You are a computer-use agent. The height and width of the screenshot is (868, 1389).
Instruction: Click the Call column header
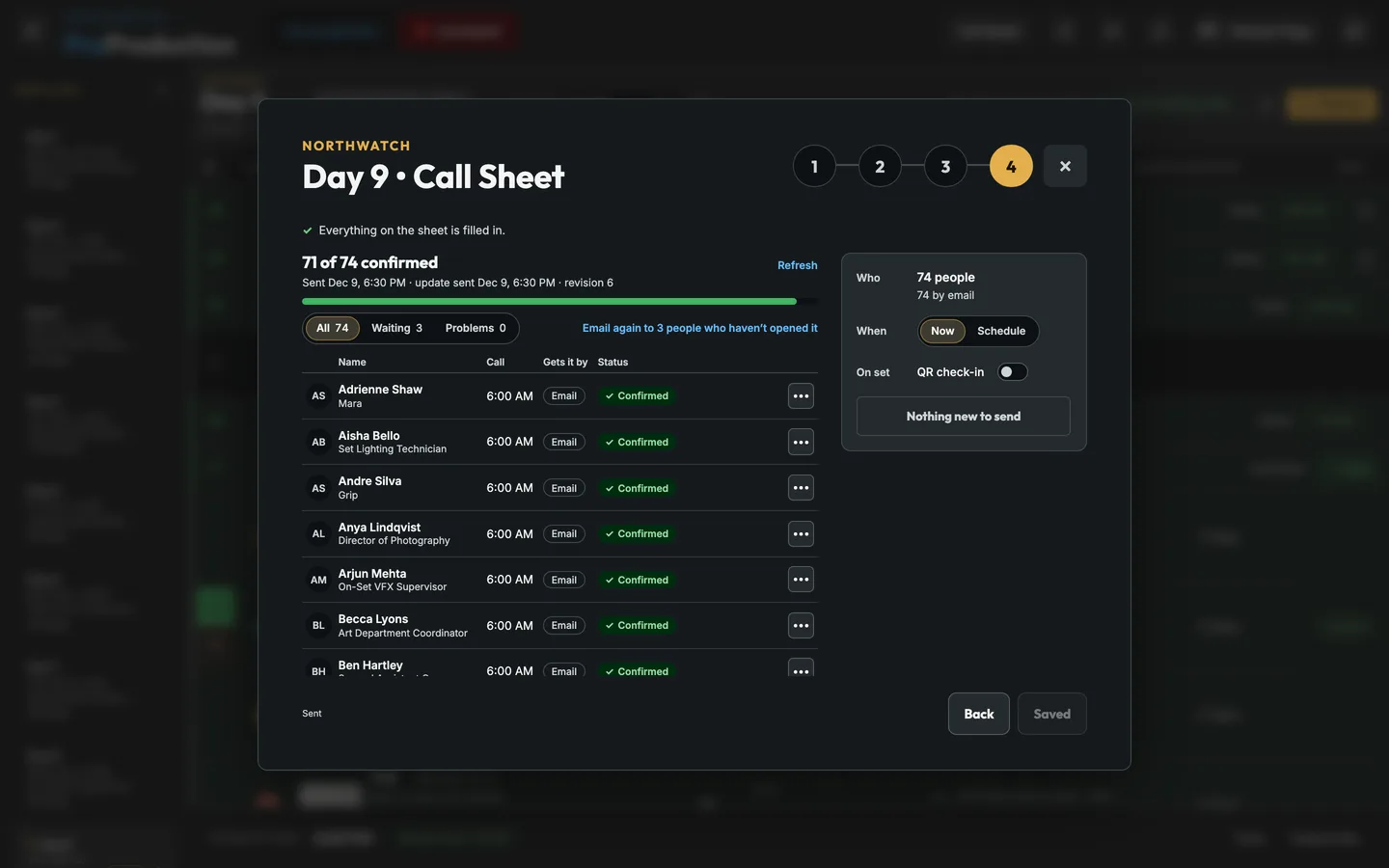(x=496, y=363)
